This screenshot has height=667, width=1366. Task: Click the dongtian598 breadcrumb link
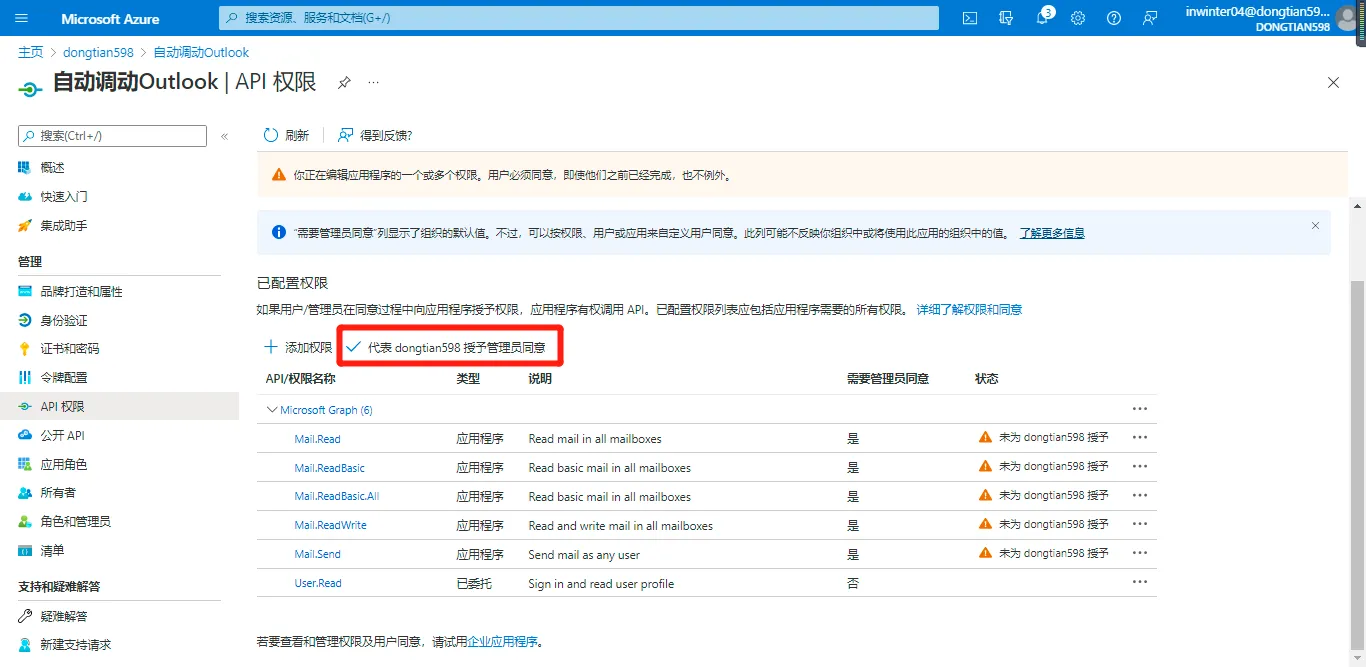[100, 52]
